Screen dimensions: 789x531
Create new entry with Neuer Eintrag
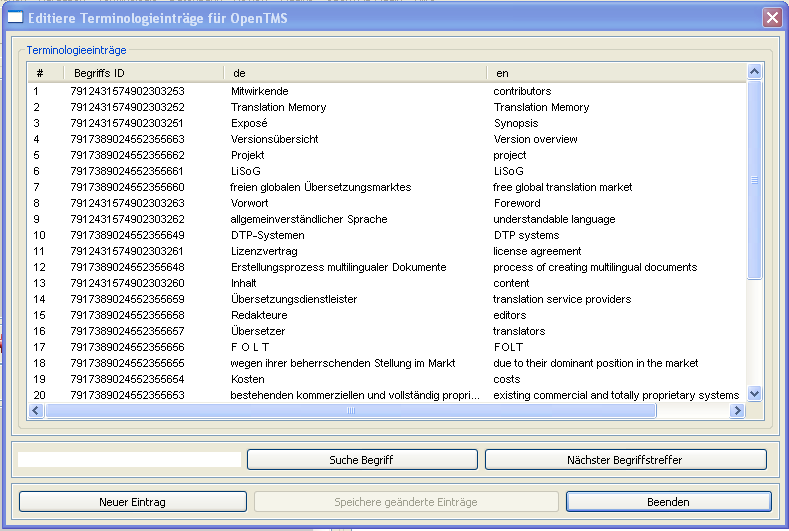[x=133, y=501]
